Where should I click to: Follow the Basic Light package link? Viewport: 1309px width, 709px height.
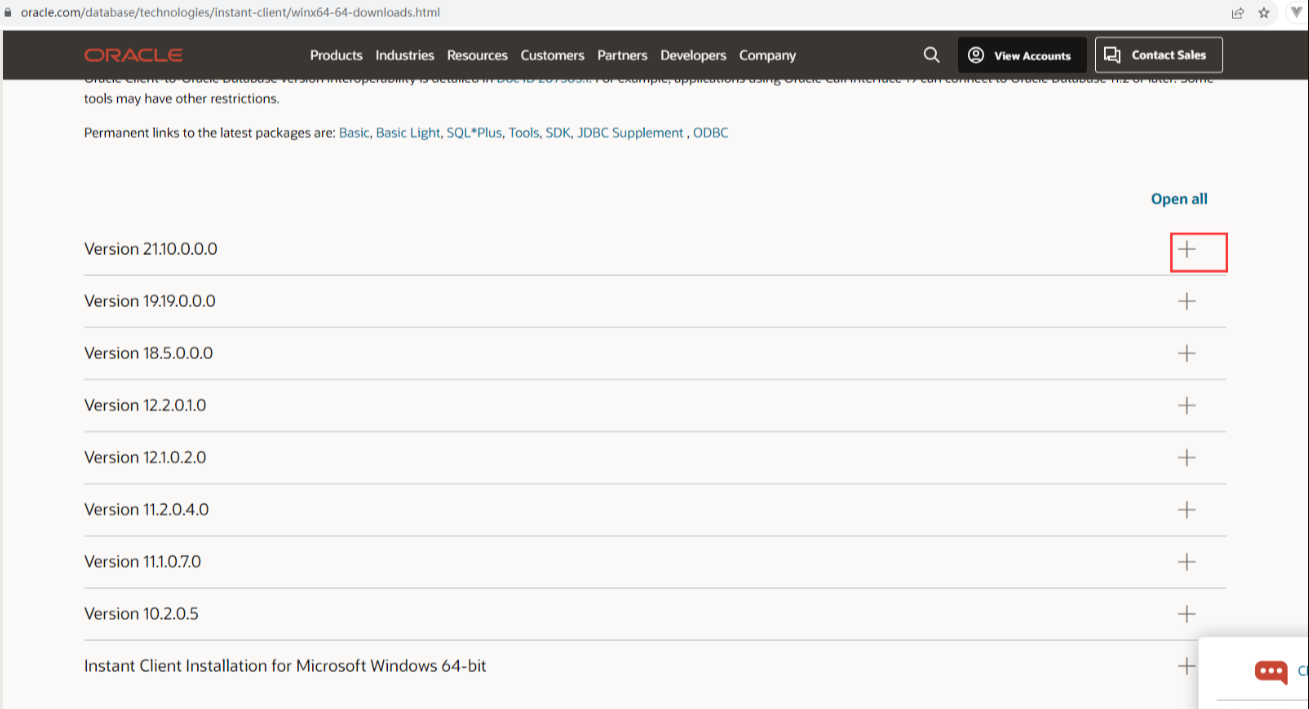[x=408, y=133]
